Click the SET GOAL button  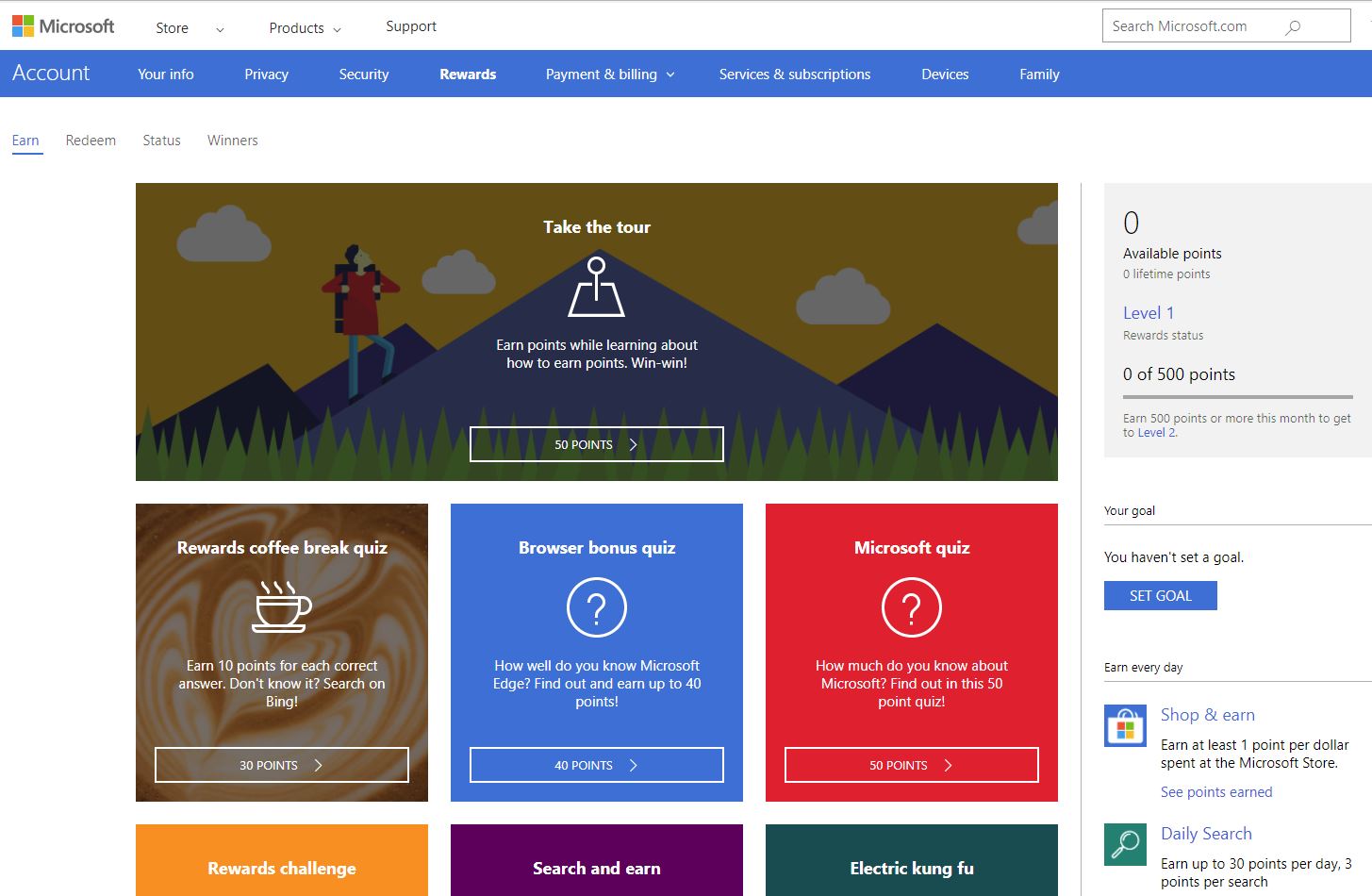[x=1161, y=596]
